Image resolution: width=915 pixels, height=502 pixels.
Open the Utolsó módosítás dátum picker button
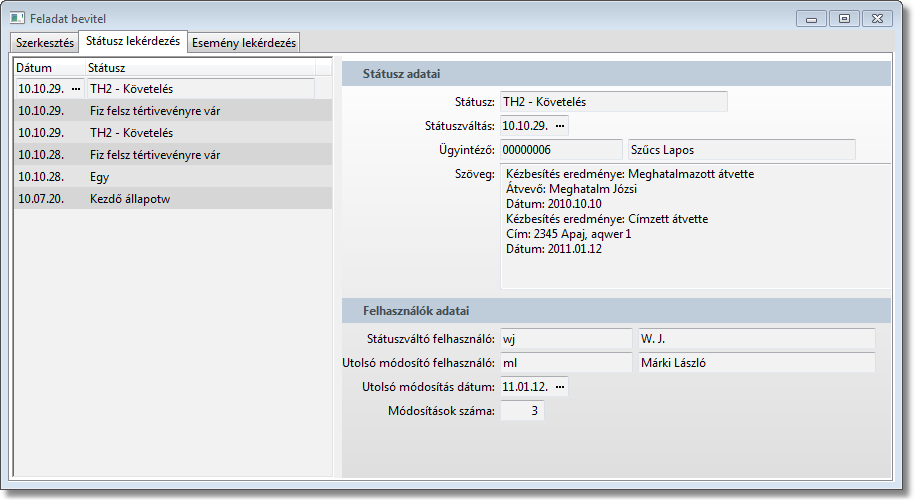click(x=560, y=386)
